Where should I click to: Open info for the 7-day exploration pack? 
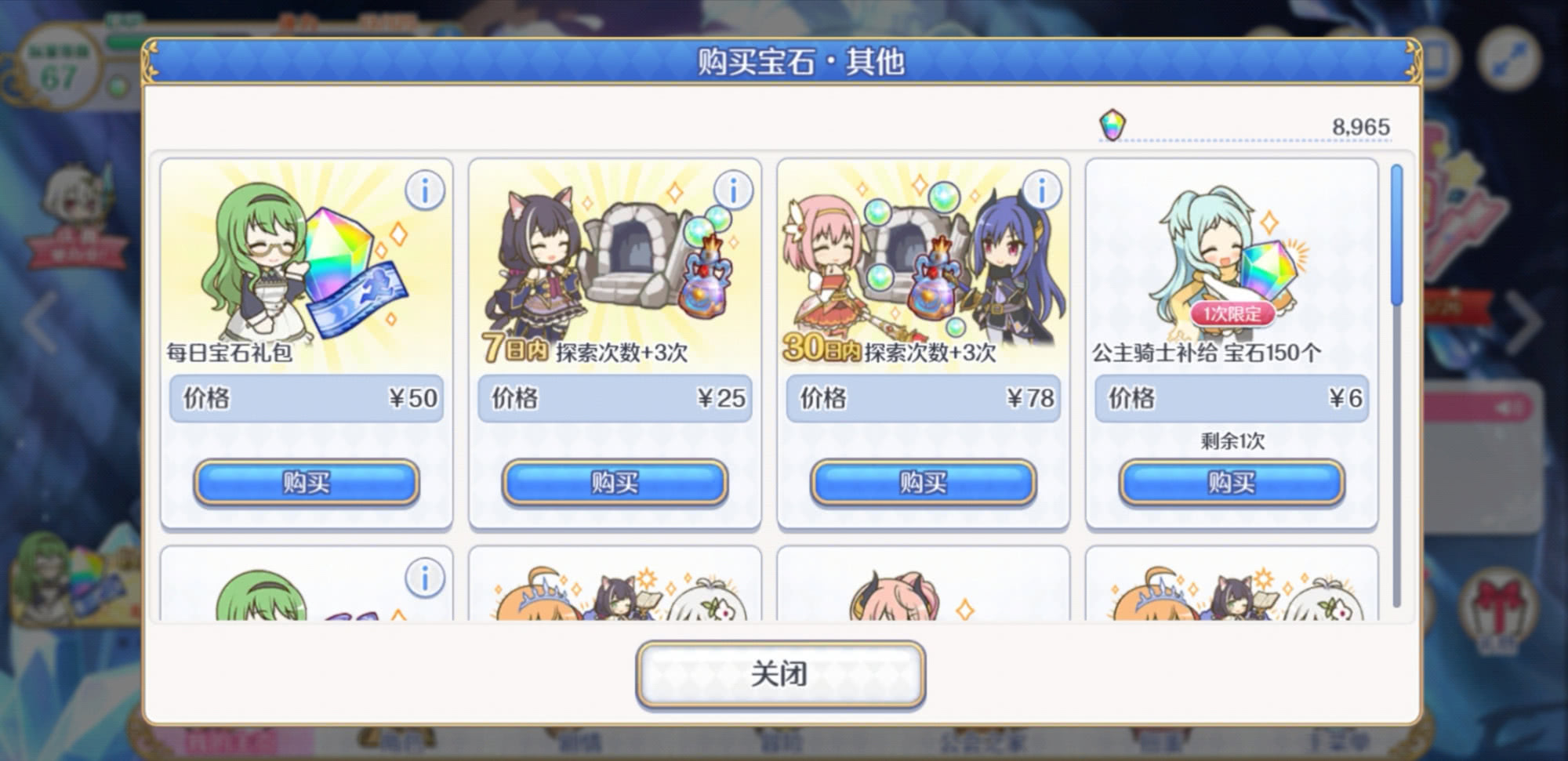[x=733, y=190]
